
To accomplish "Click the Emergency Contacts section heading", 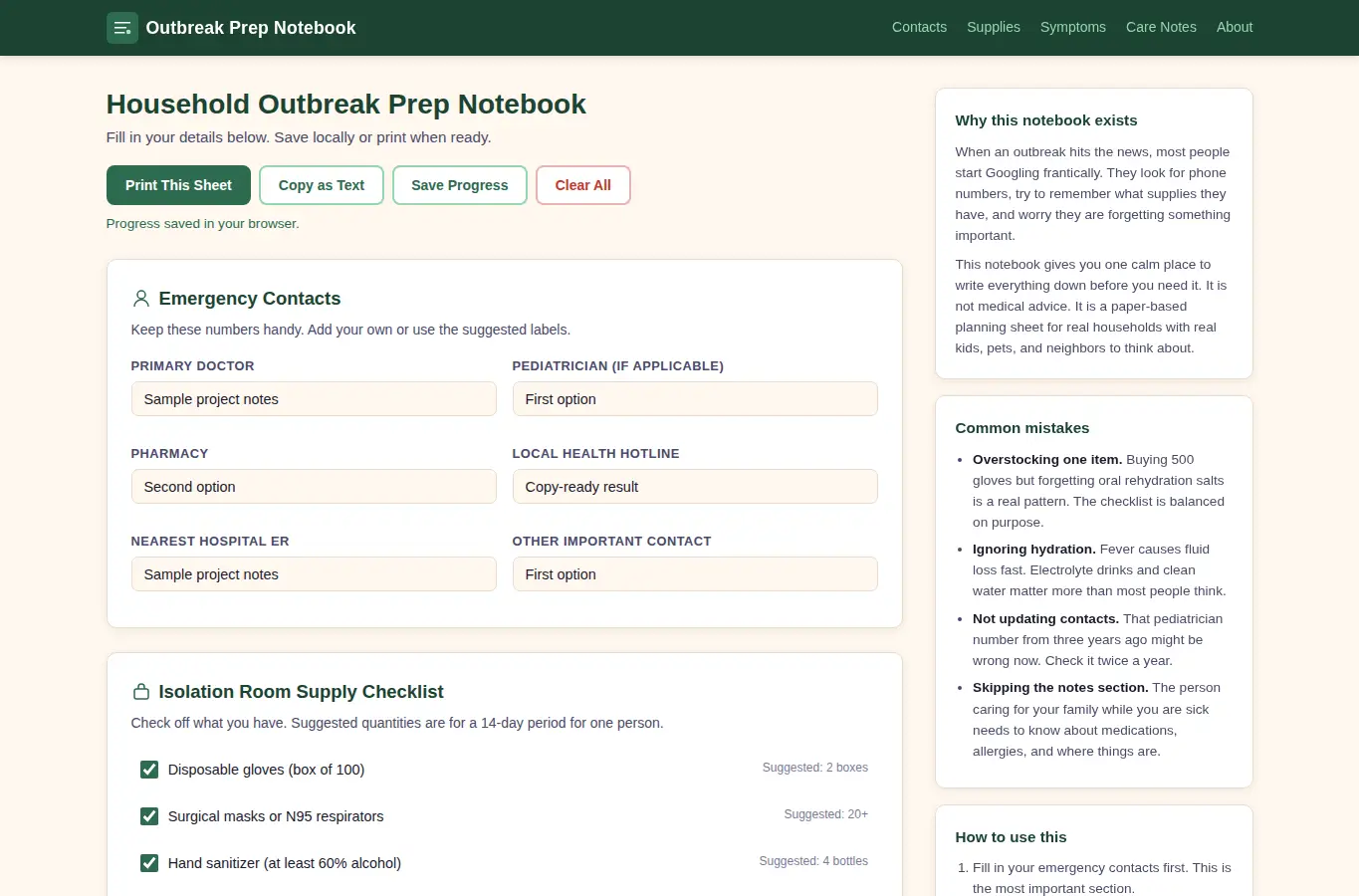I will click(x=250, y=299).
